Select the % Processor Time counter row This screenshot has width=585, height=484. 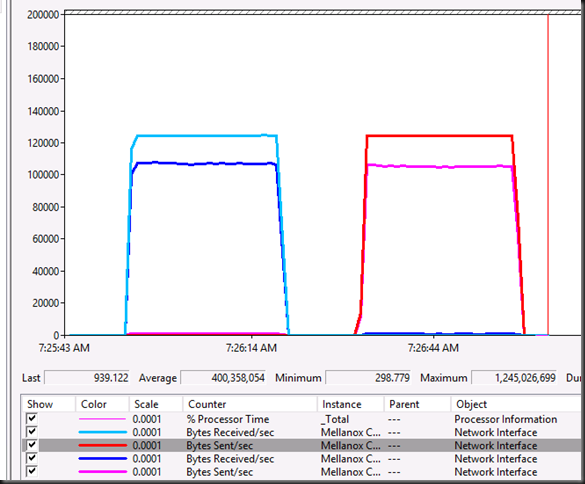click(x=302, y=419)
